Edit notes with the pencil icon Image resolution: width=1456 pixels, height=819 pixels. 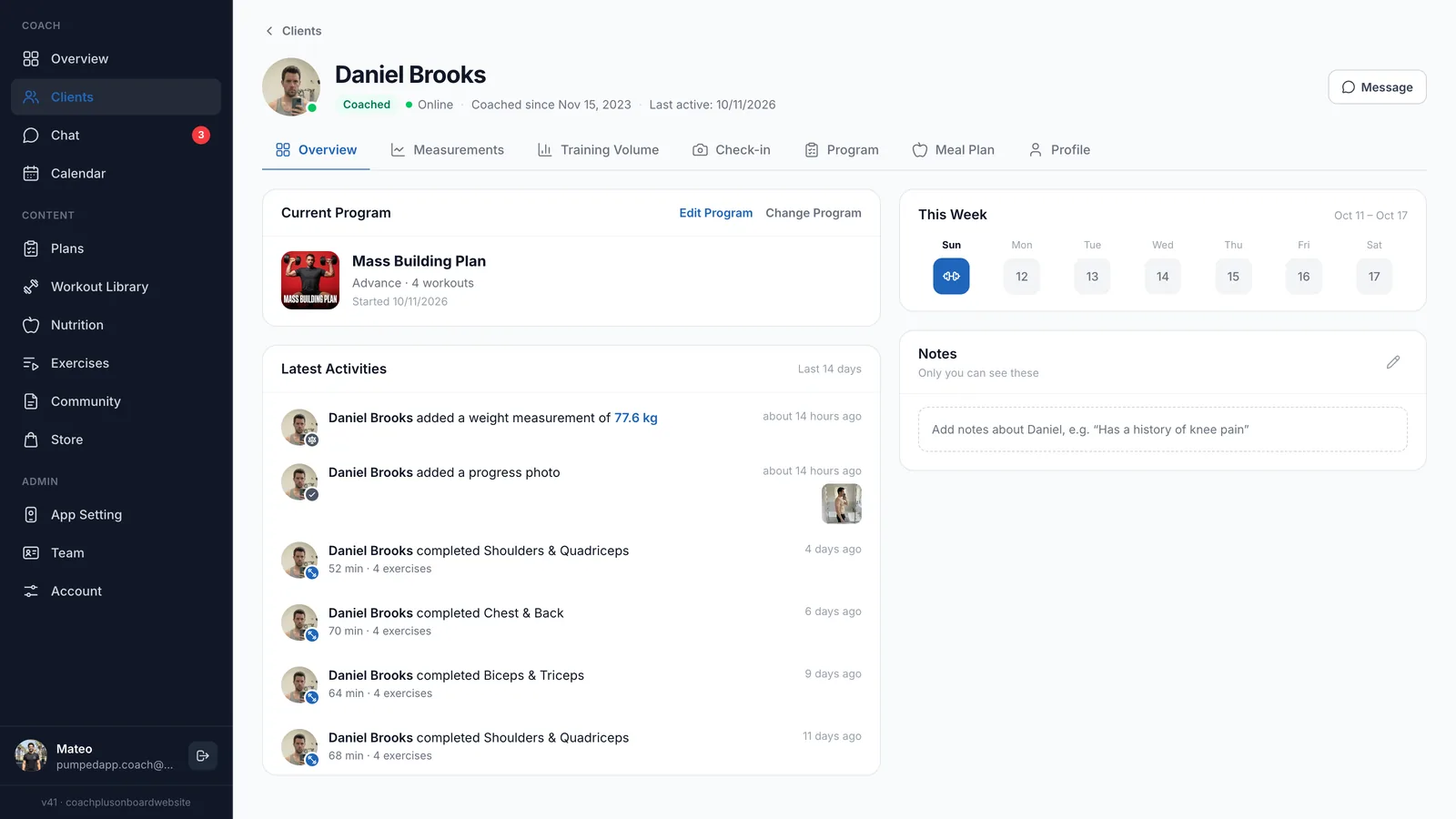pos(1393,362)
